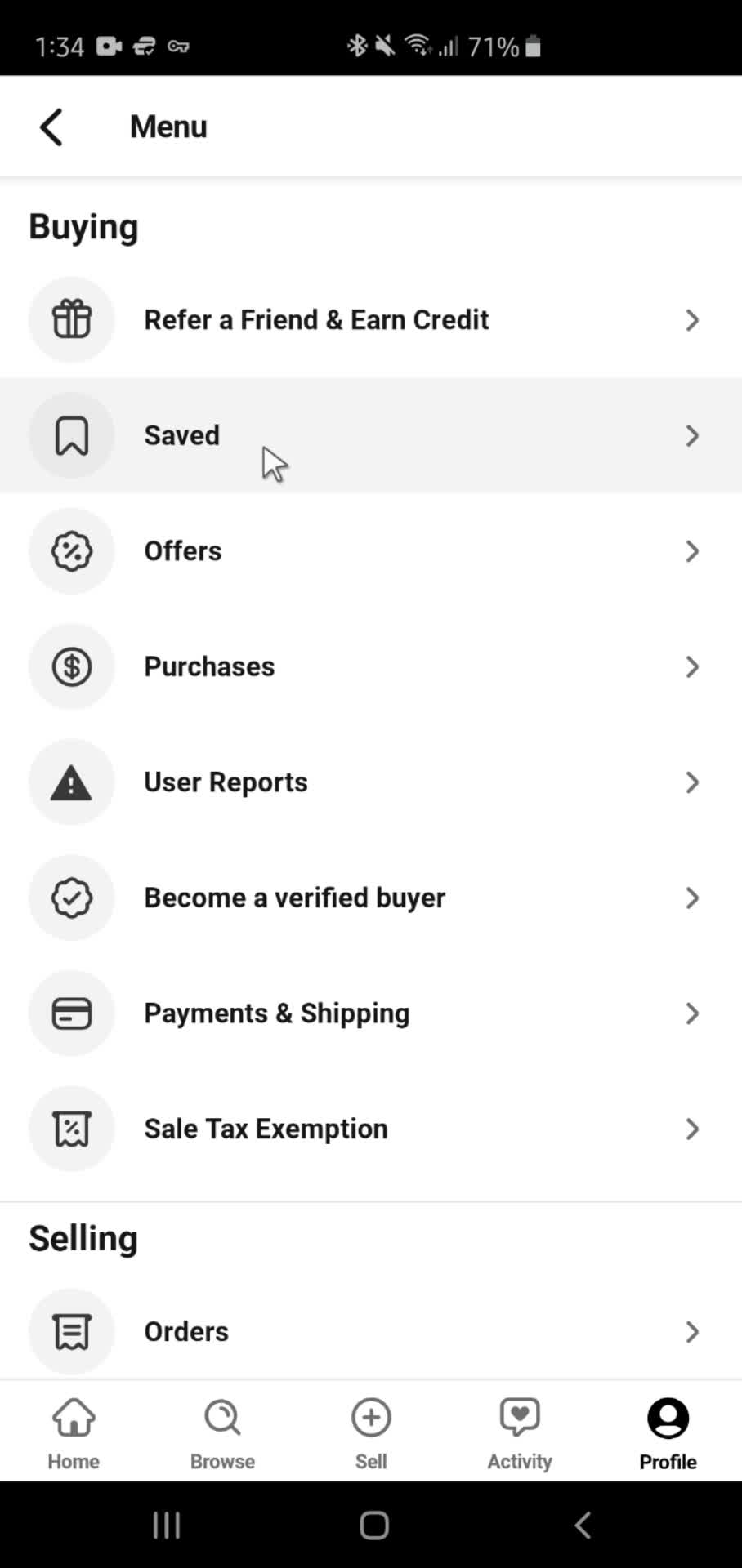The height and width of the screenshot is (1568, 742).
Task: Open the Sell tab
Action: pyautogui.click(x=371, y=1433)
